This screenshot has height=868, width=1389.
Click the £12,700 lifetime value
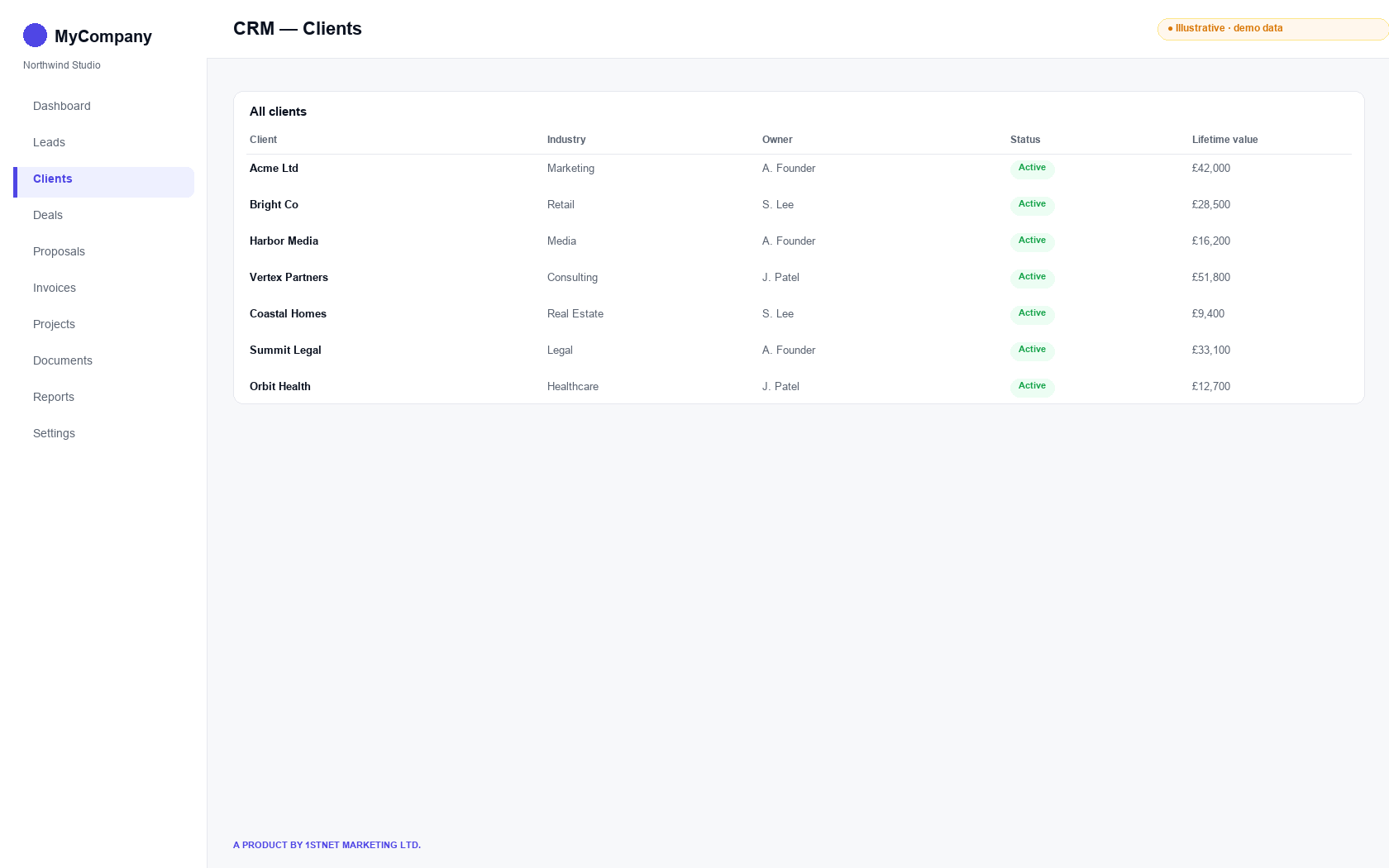[x=1211, y=386]
